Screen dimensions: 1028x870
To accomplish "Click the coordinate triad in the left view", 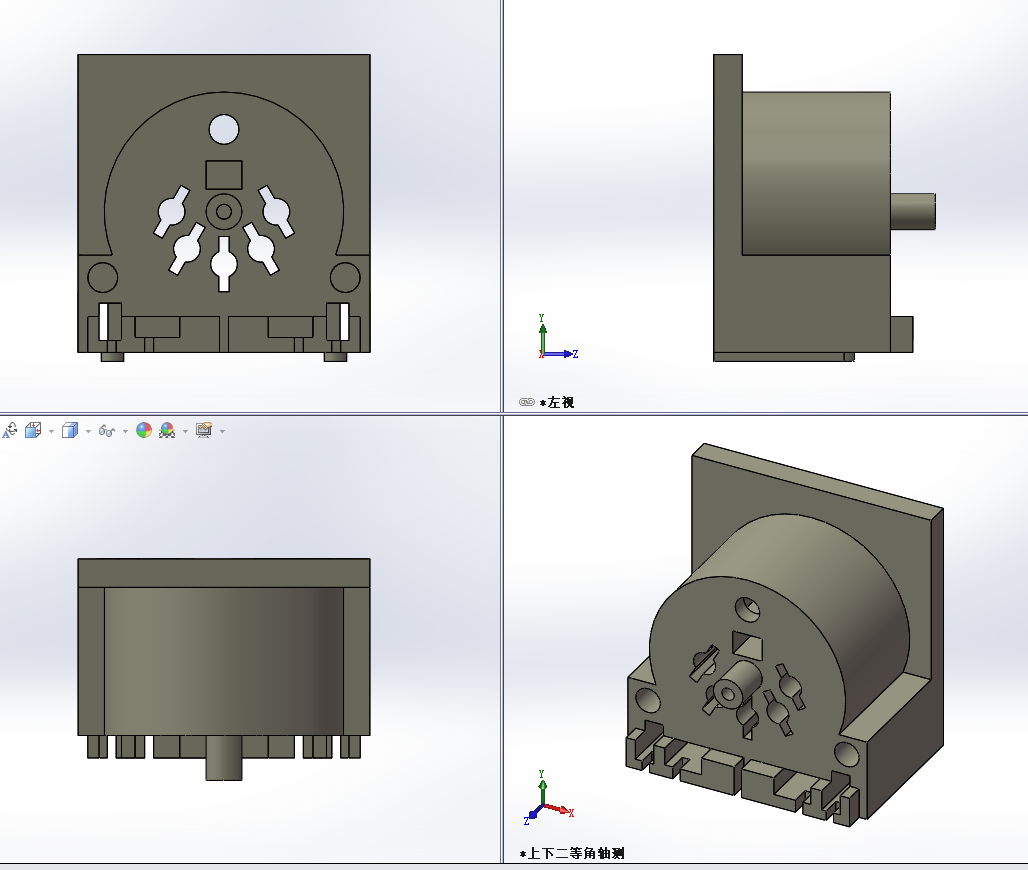I will pos(557,337).
